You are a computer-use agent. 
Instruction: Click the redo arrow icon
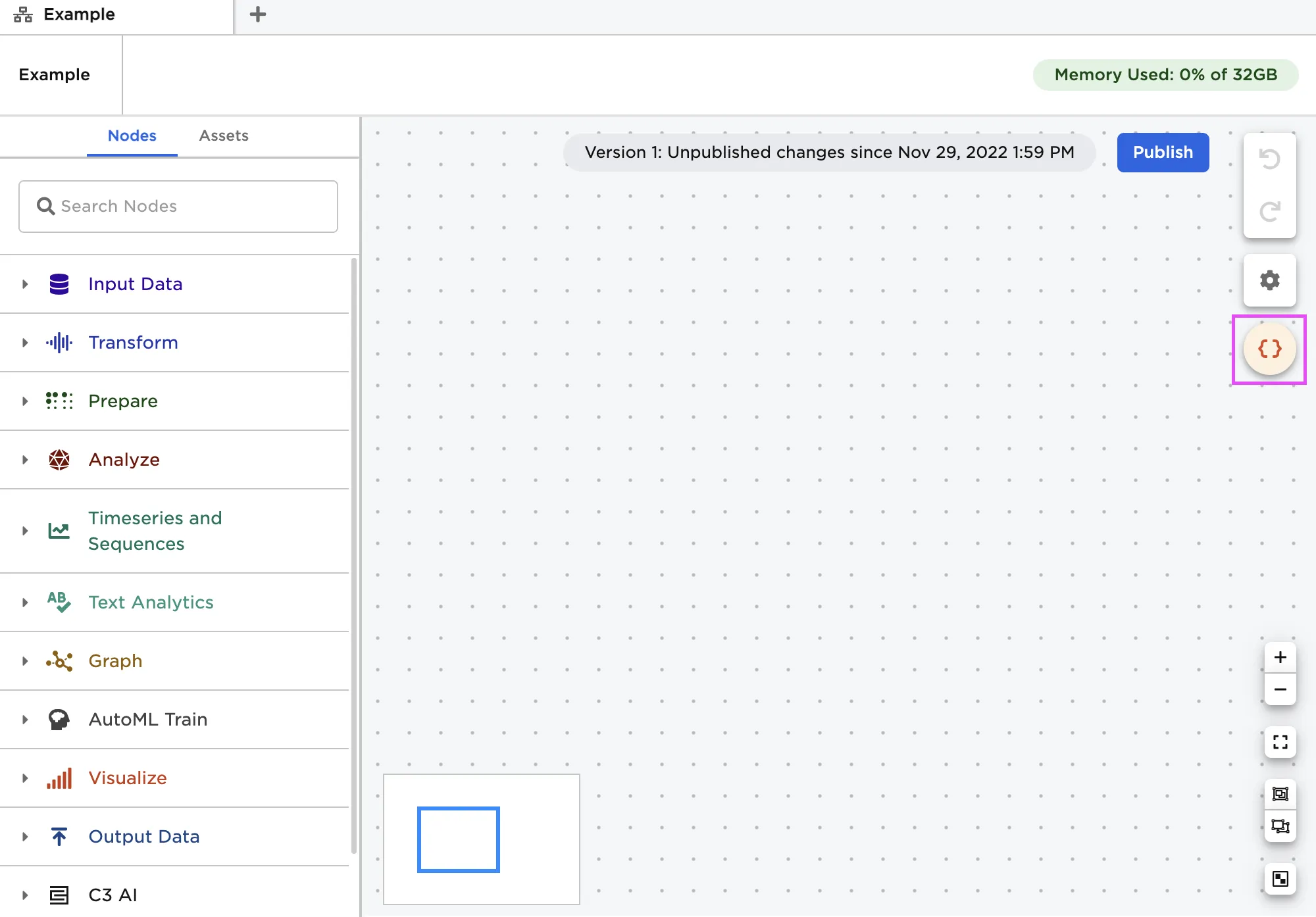[1269, 211]
